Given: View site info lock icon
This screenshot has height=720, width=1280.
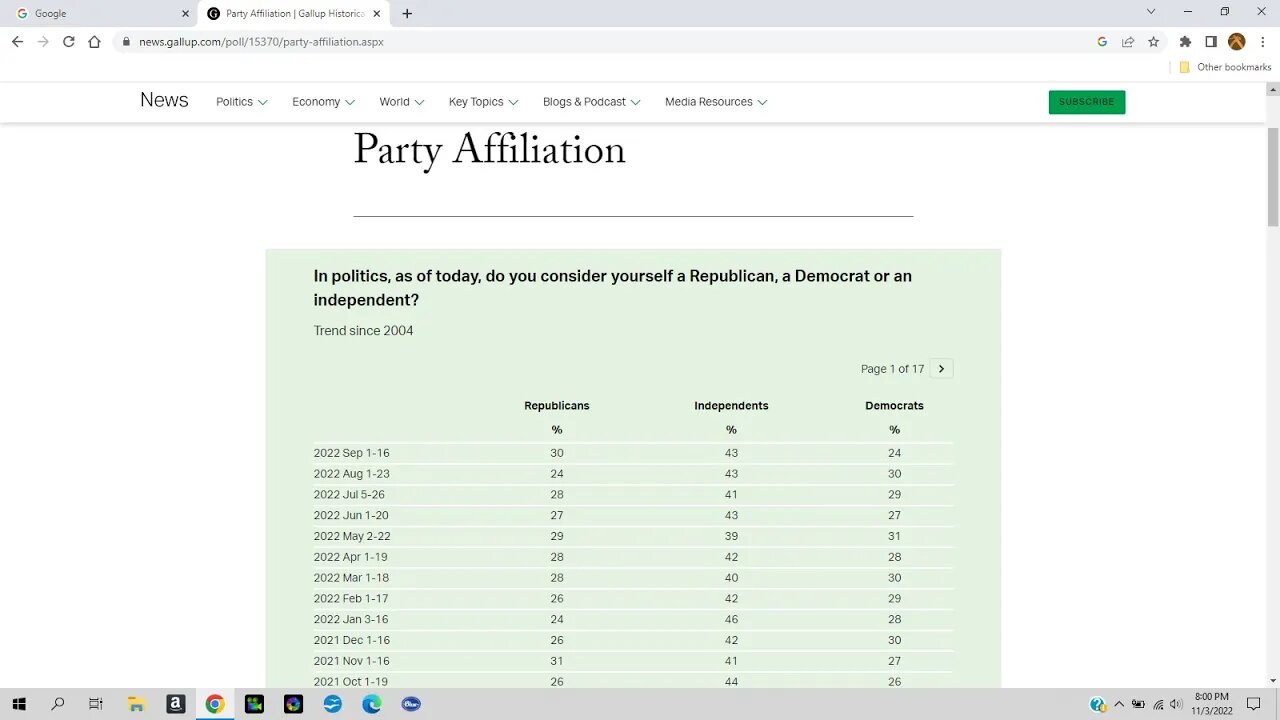Looking at the screenshot, I should point(126,42).
